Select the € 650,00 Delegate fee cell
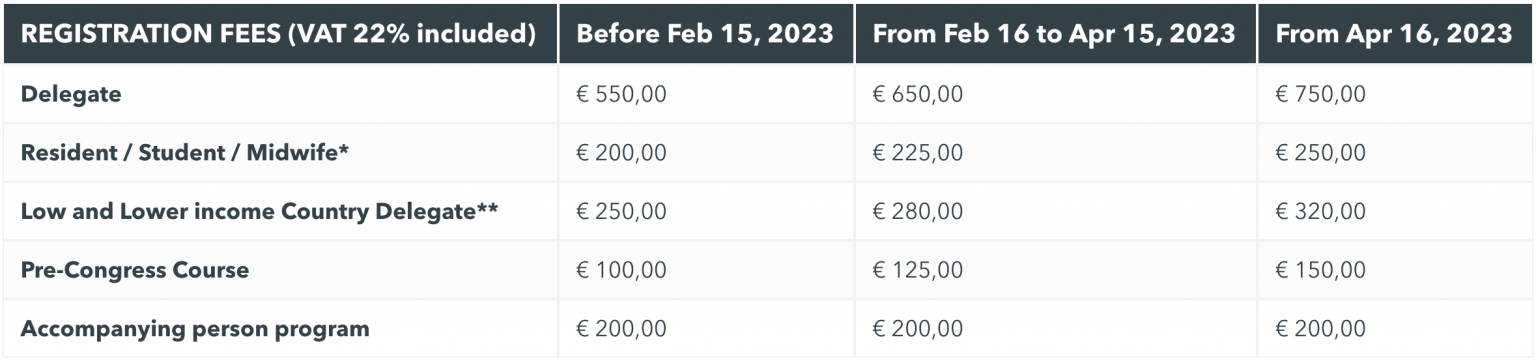The height and width of the screenshot is (361, 1536). coord(918,94)
